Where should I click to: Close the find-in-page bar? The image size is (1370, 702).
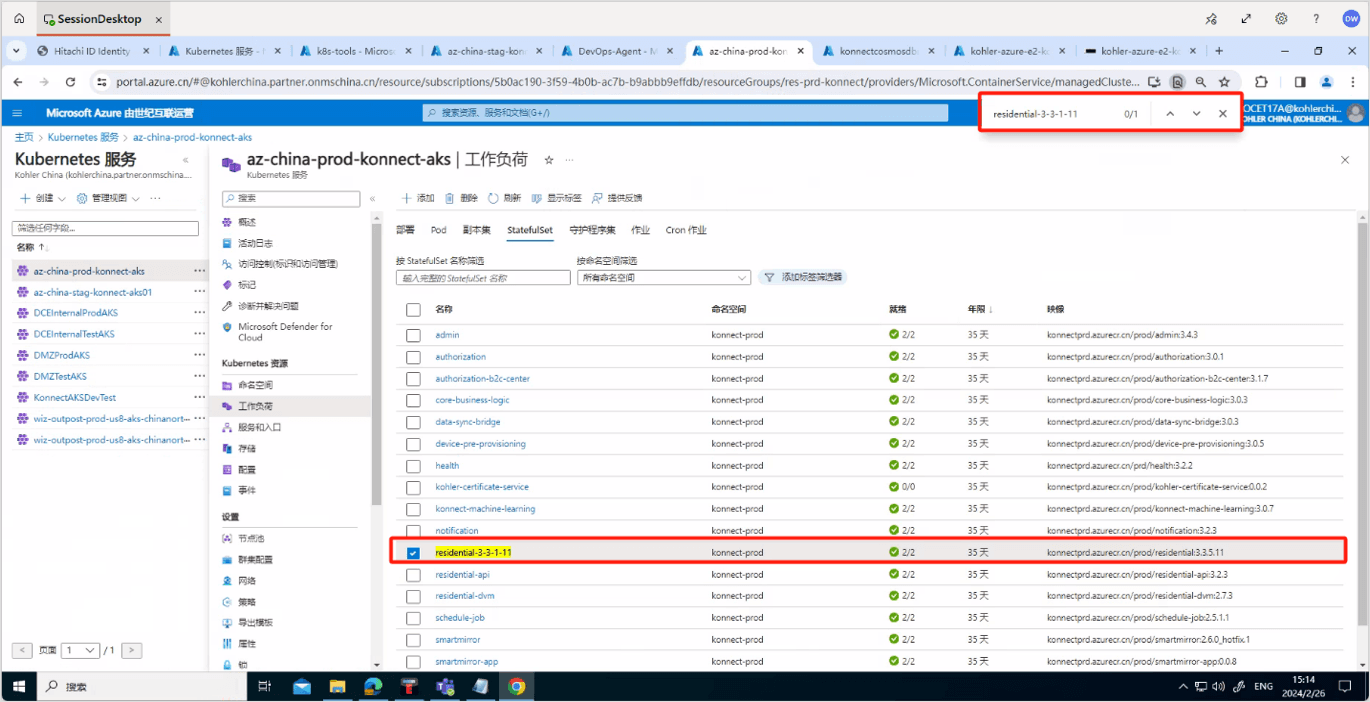(x=1222, y=114)
